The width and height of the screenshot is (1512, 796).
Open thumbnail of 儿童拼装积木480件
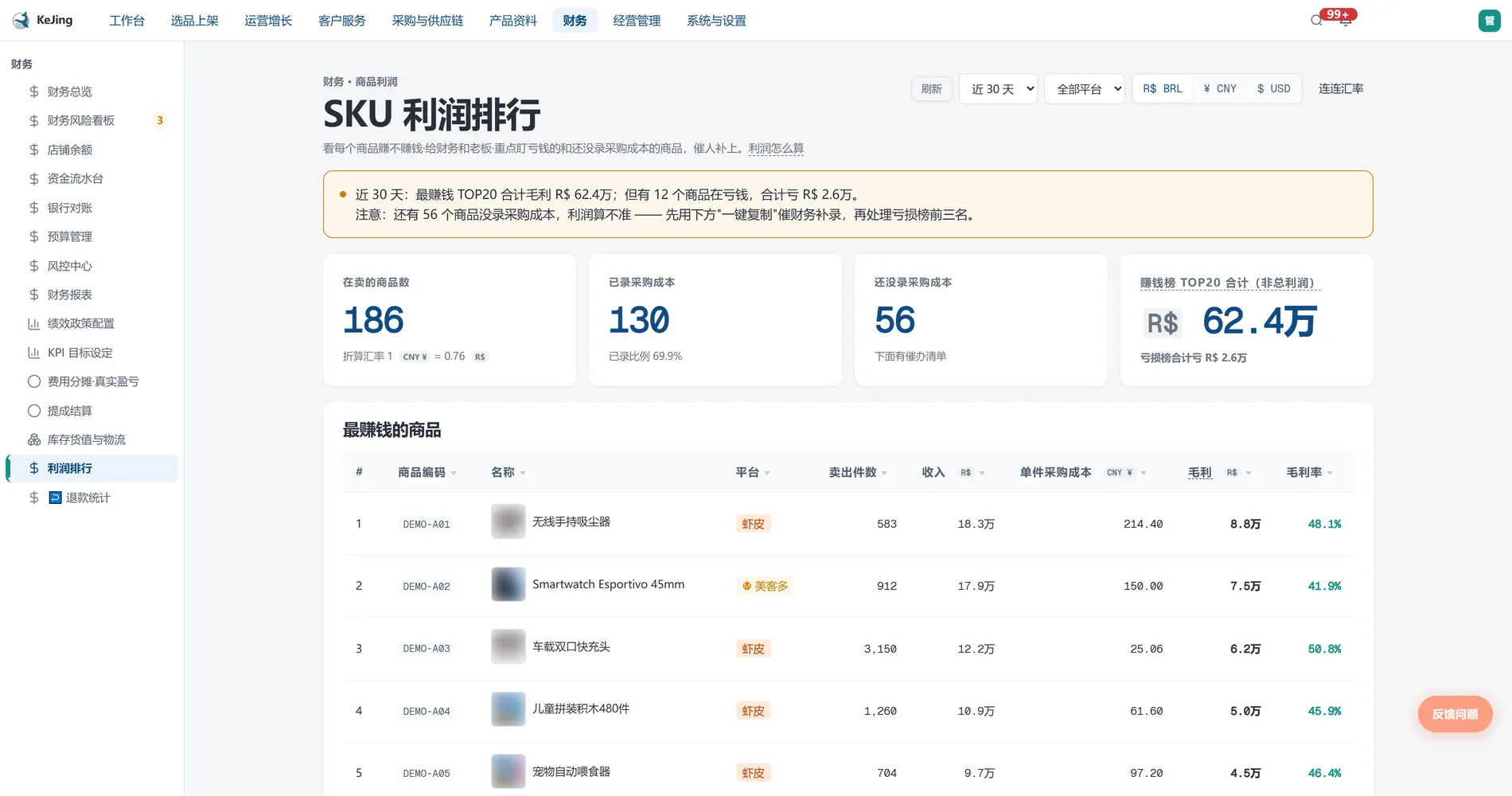point(509,709)
